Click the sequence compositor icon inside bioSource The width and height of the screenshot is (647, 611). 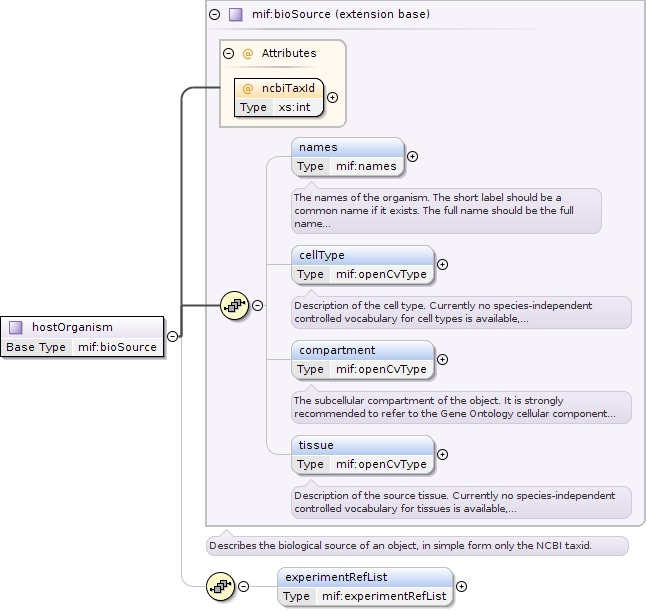(x=234, y=306)
